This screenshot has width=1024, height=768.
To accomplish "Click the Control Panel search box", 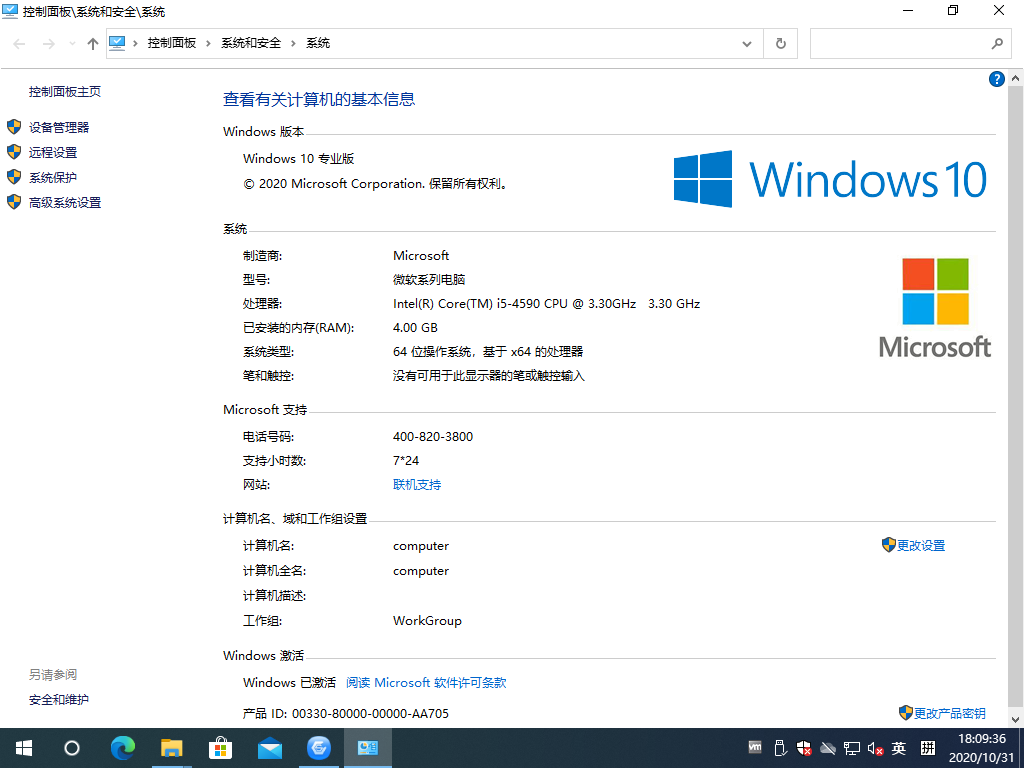I will 898,44.
